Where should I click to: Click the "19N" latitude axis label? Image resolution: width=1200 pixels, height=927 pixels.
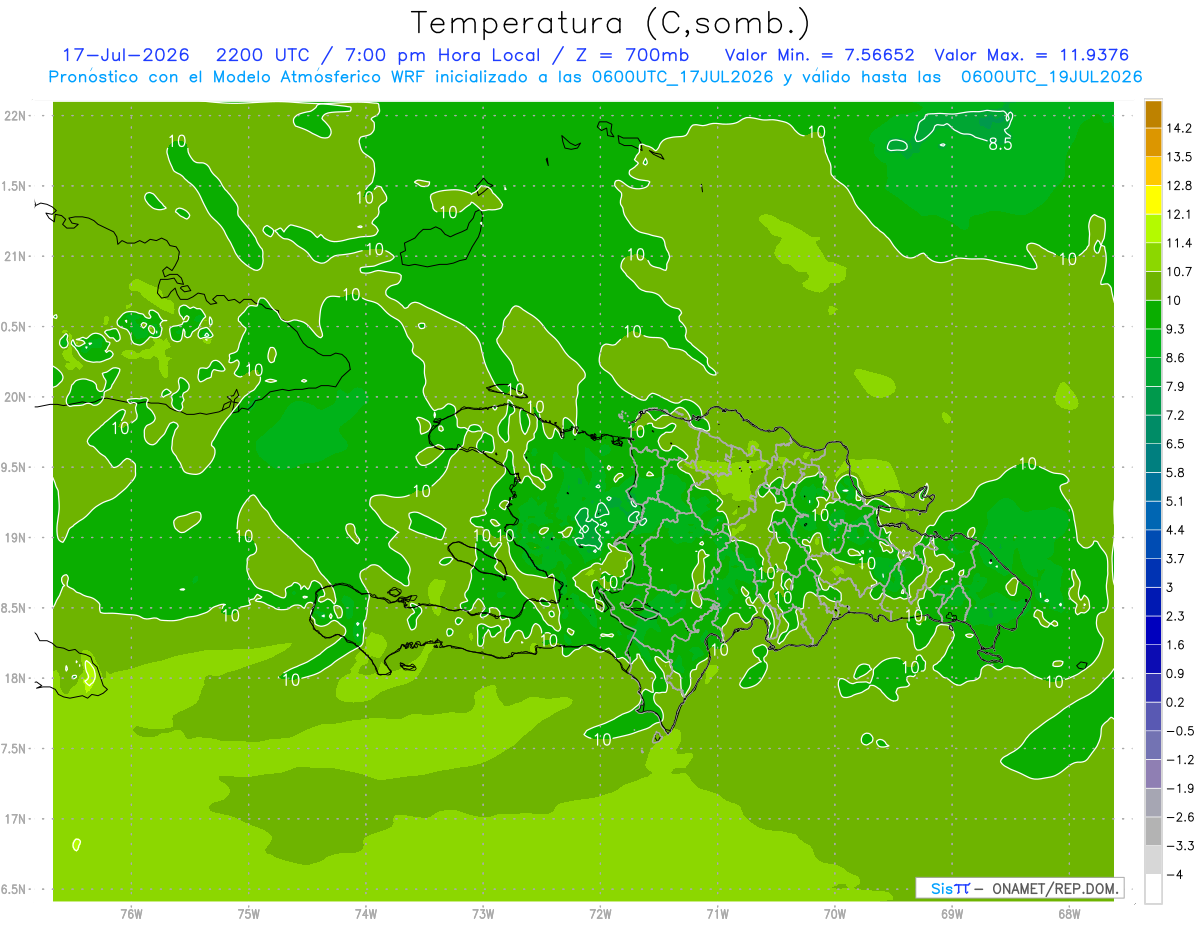16,538
